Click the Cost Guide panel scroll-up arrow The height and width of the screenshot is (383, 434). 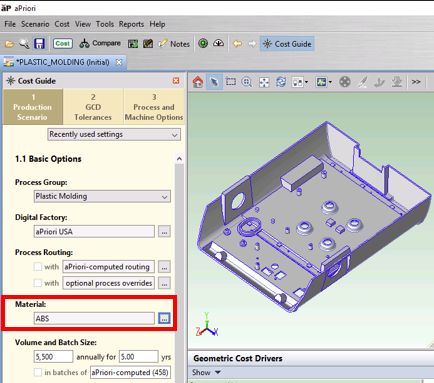click(x=179, y=159)
